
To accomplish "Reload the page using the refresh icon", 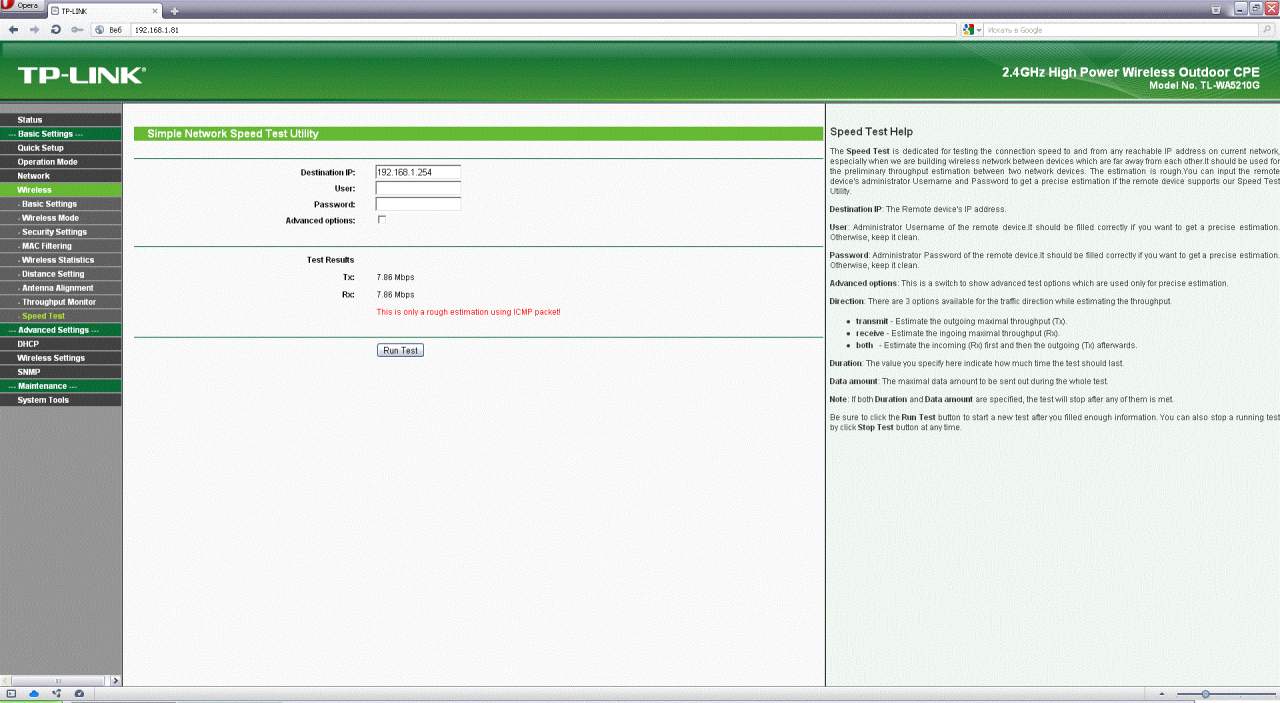I will (x=56, y=30).
